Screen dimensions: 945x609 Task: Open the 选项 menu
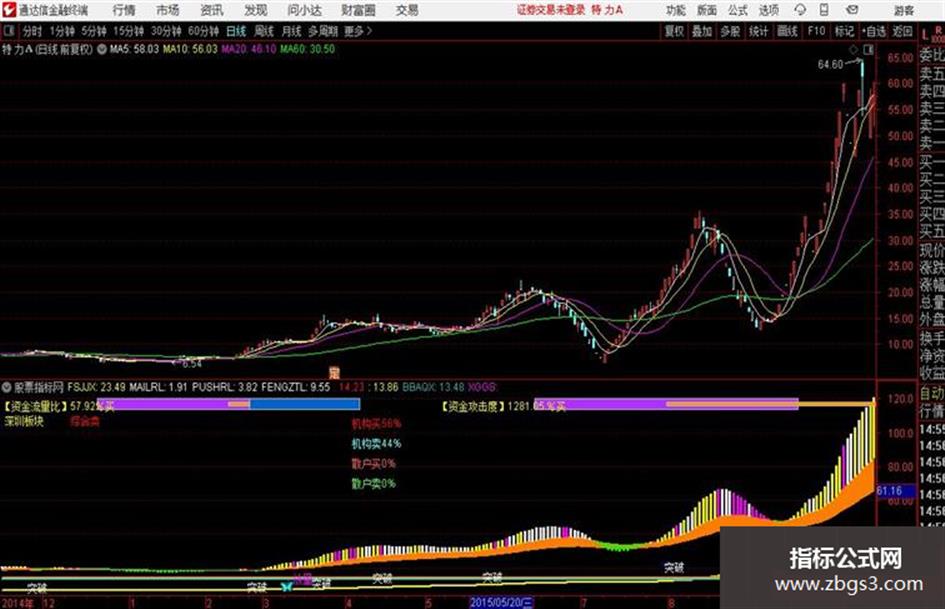(x=769, y=10)
